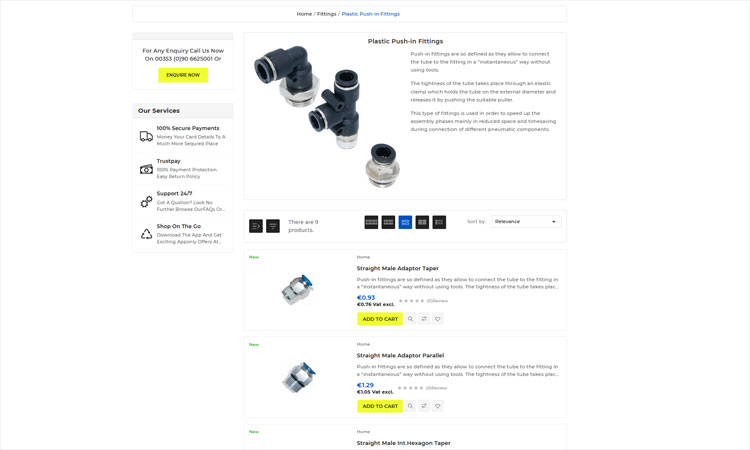Screen dimensions: 750x450
Task: Open quick view for Straight Male Adaptor Parallel
Action: click(410, 406)
